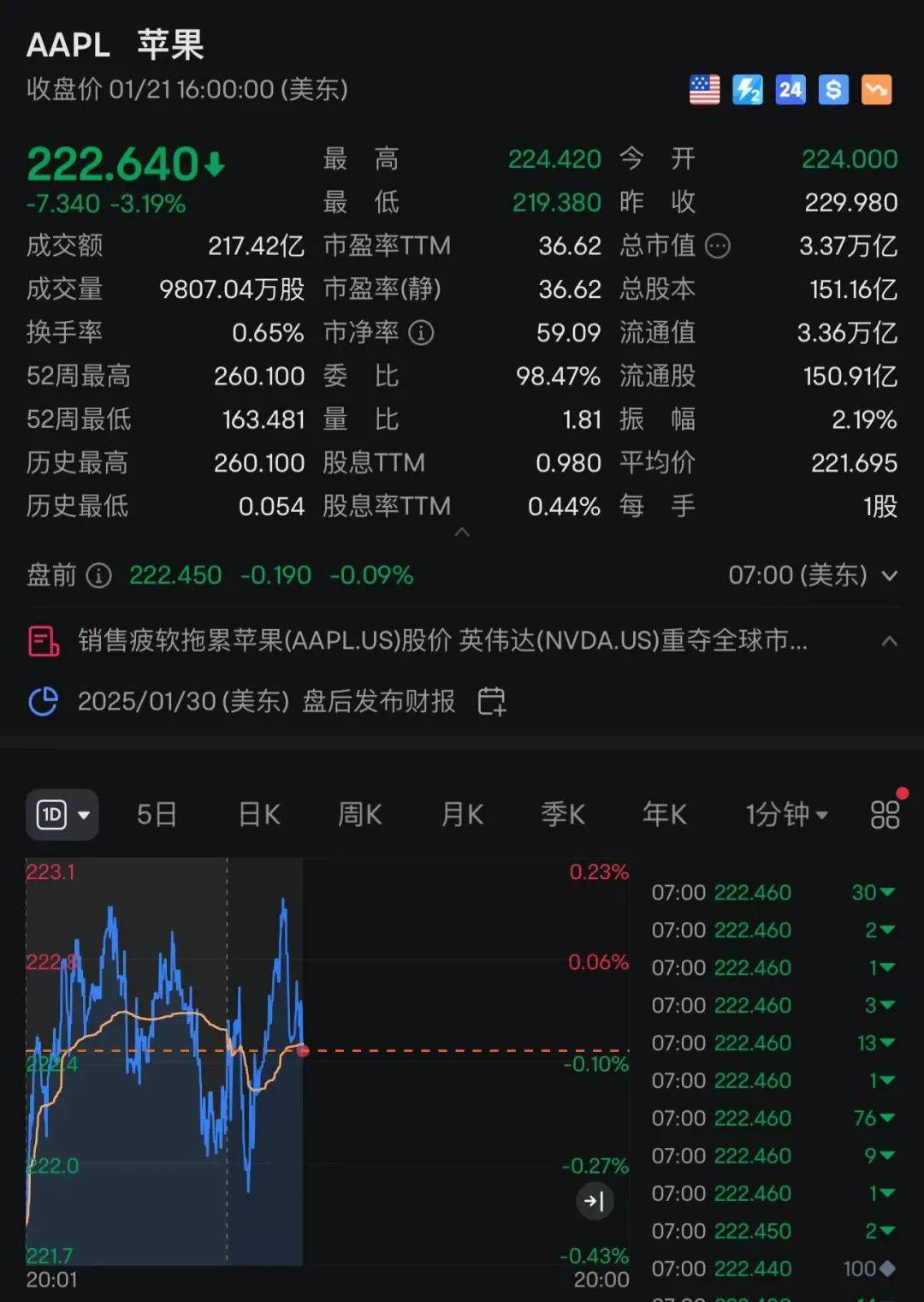Jump to latest data with arrow button

594,1201
